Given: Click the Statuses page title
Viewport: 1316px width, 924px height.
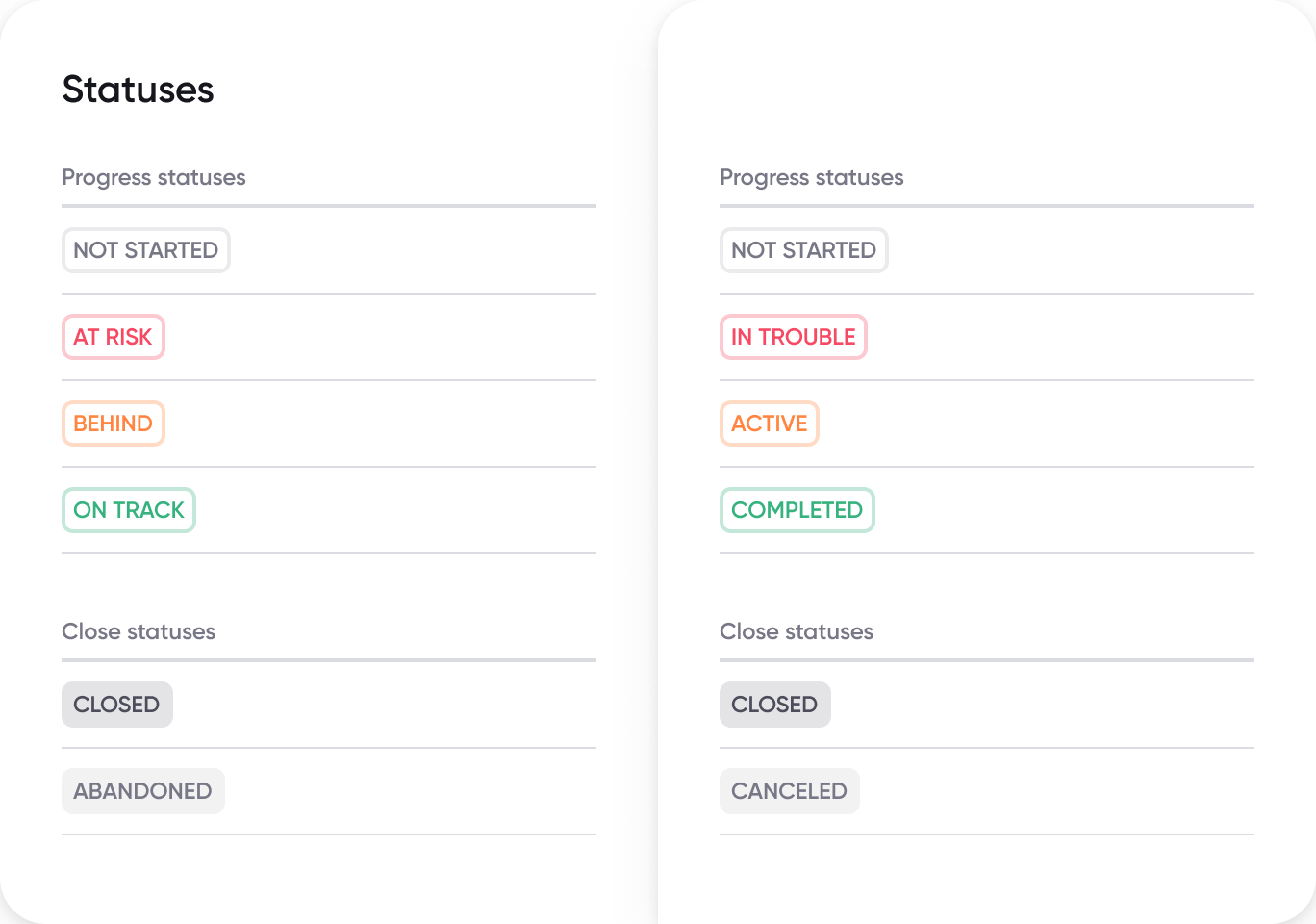Looking at the screenshot, I should [138, 90].
